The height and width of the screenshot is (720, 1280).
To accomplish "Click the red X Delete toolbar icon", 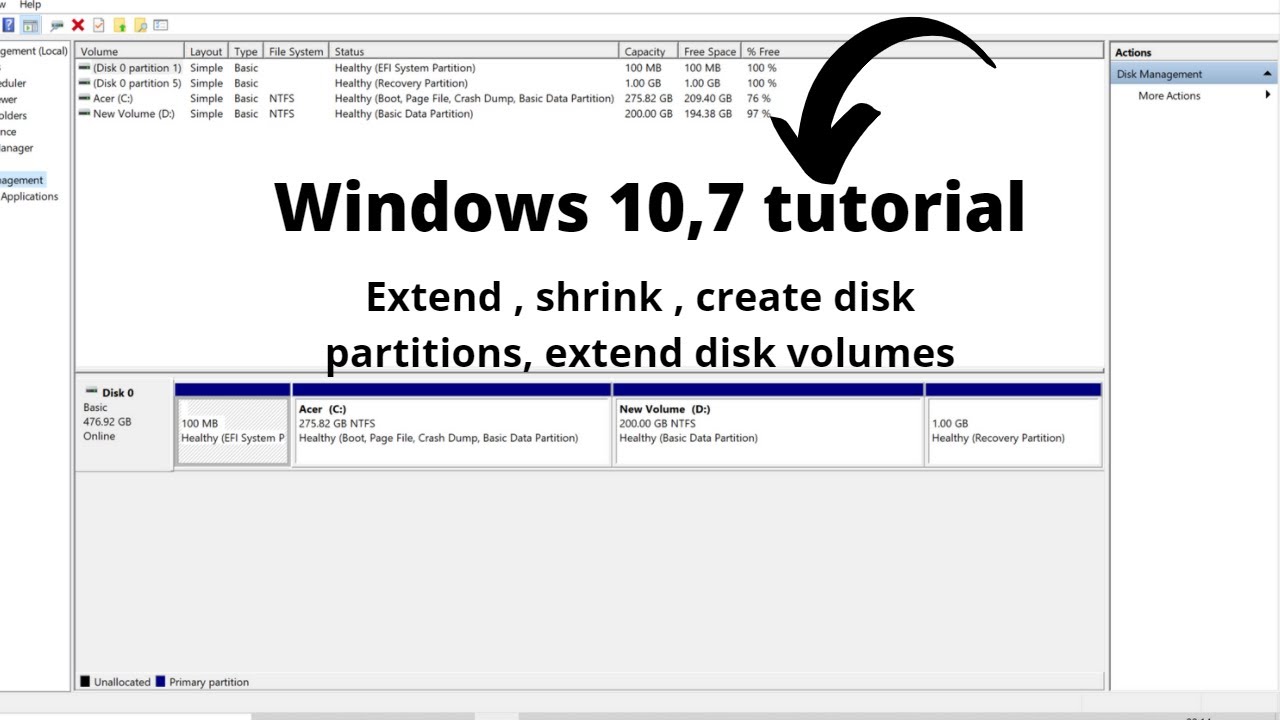I will [77, 26].
